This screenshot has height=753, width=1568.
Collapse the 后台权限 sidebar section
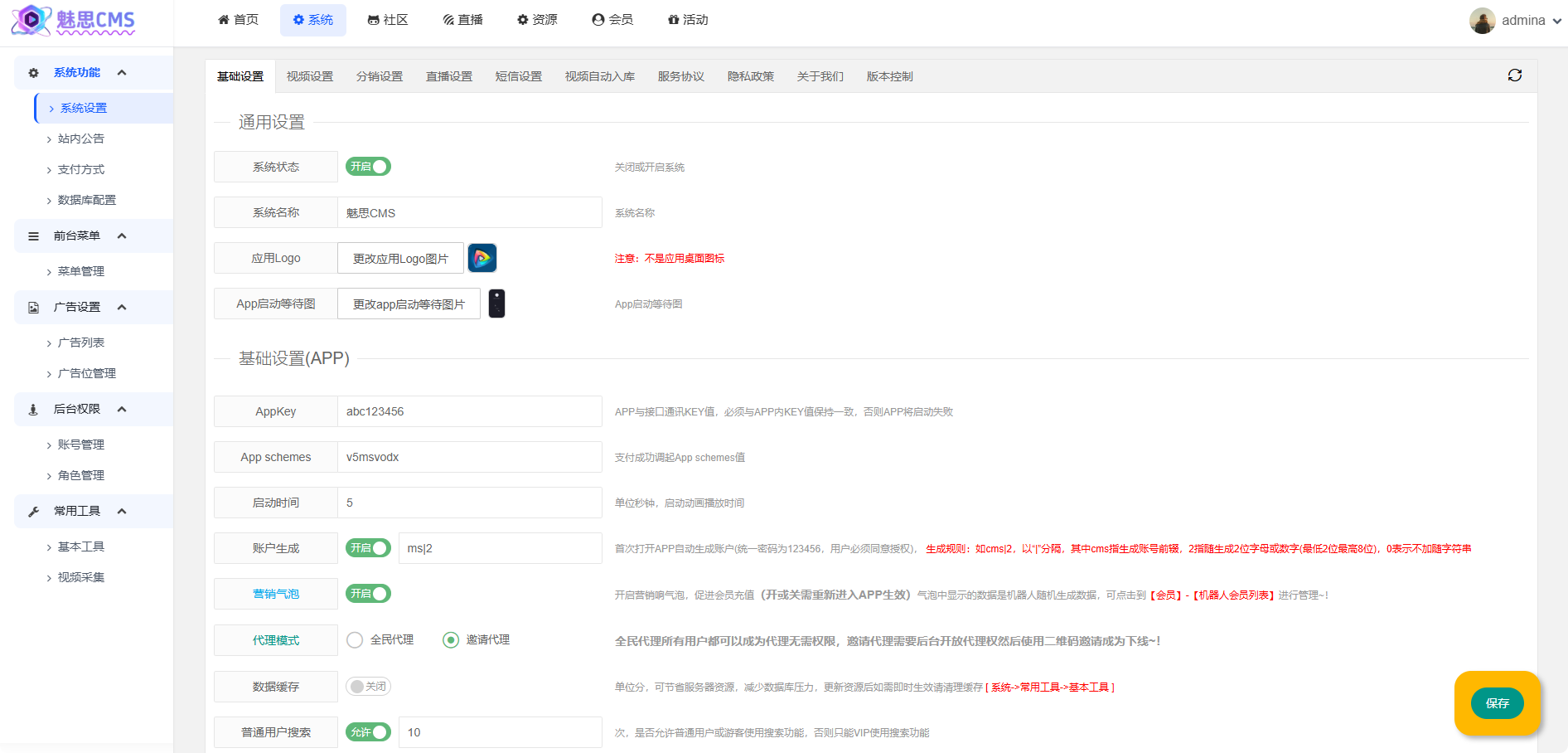click(x=121, y=409)
